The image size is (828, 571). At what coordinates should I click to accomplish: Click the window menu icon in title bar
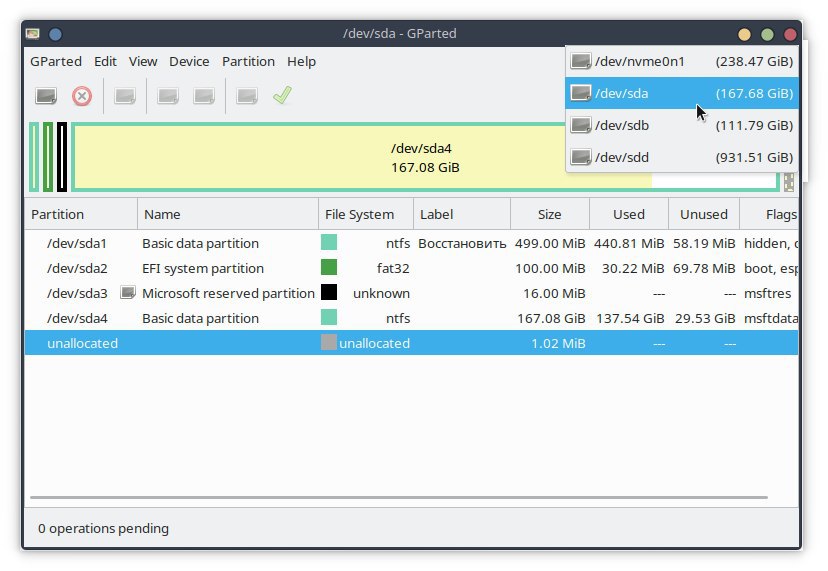coord(33,34)
